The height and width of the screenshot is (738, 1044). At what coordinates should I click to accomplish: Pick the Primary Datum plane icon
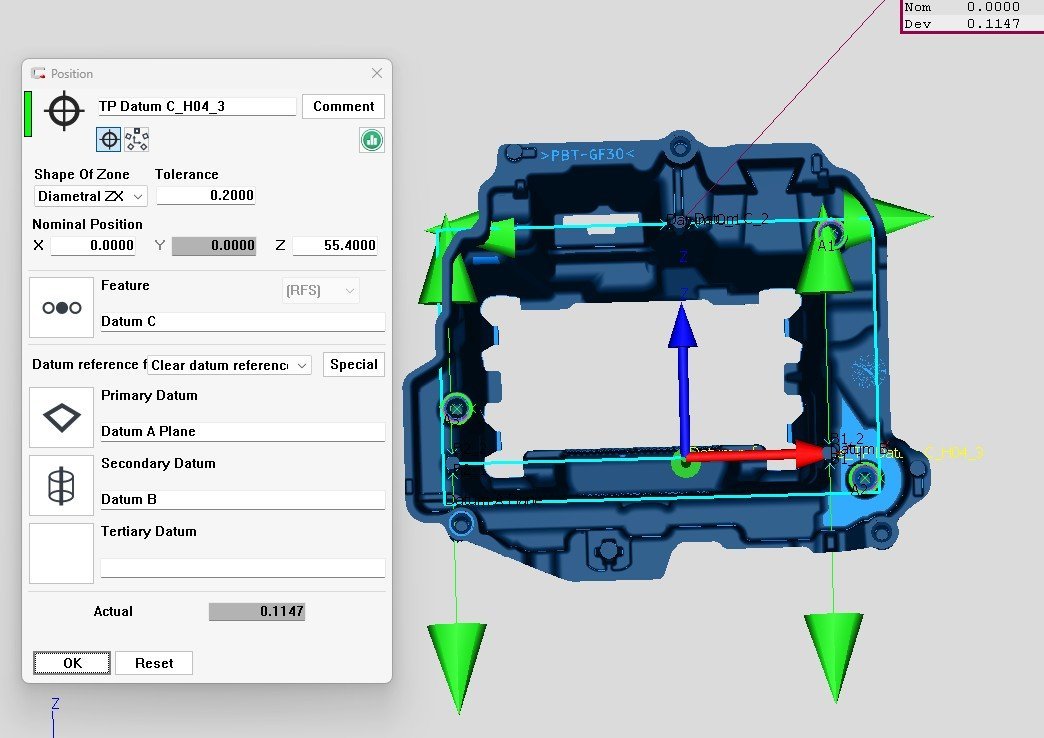pos(62,417)
